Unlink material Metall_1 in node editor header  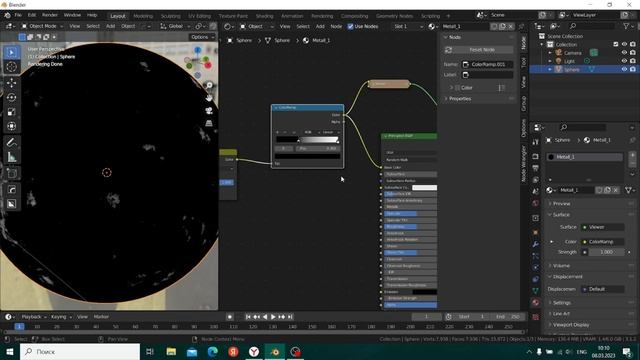(x=511, y=26)
